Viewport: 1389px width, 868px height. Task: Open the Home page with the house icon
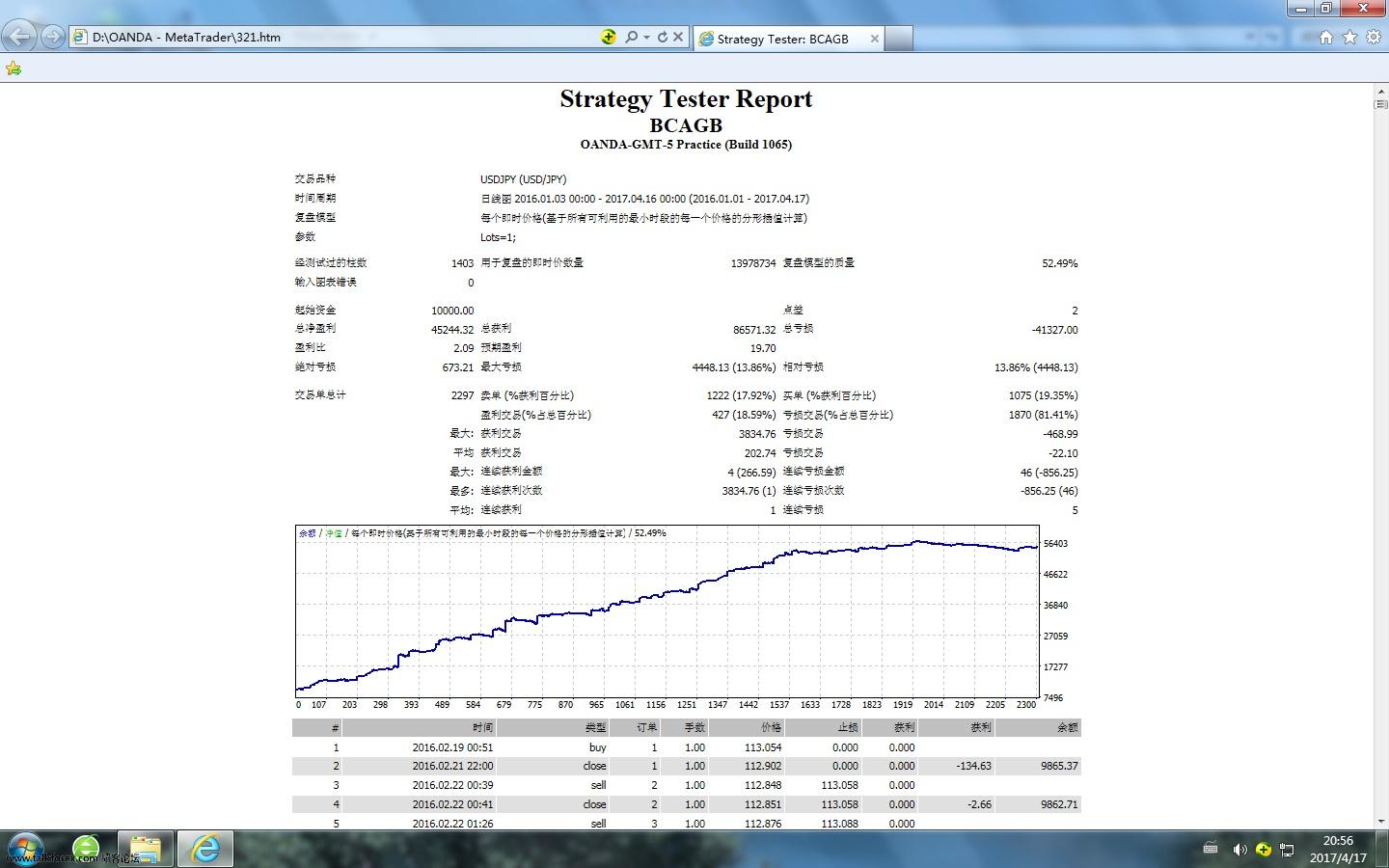pos(1325,37)
